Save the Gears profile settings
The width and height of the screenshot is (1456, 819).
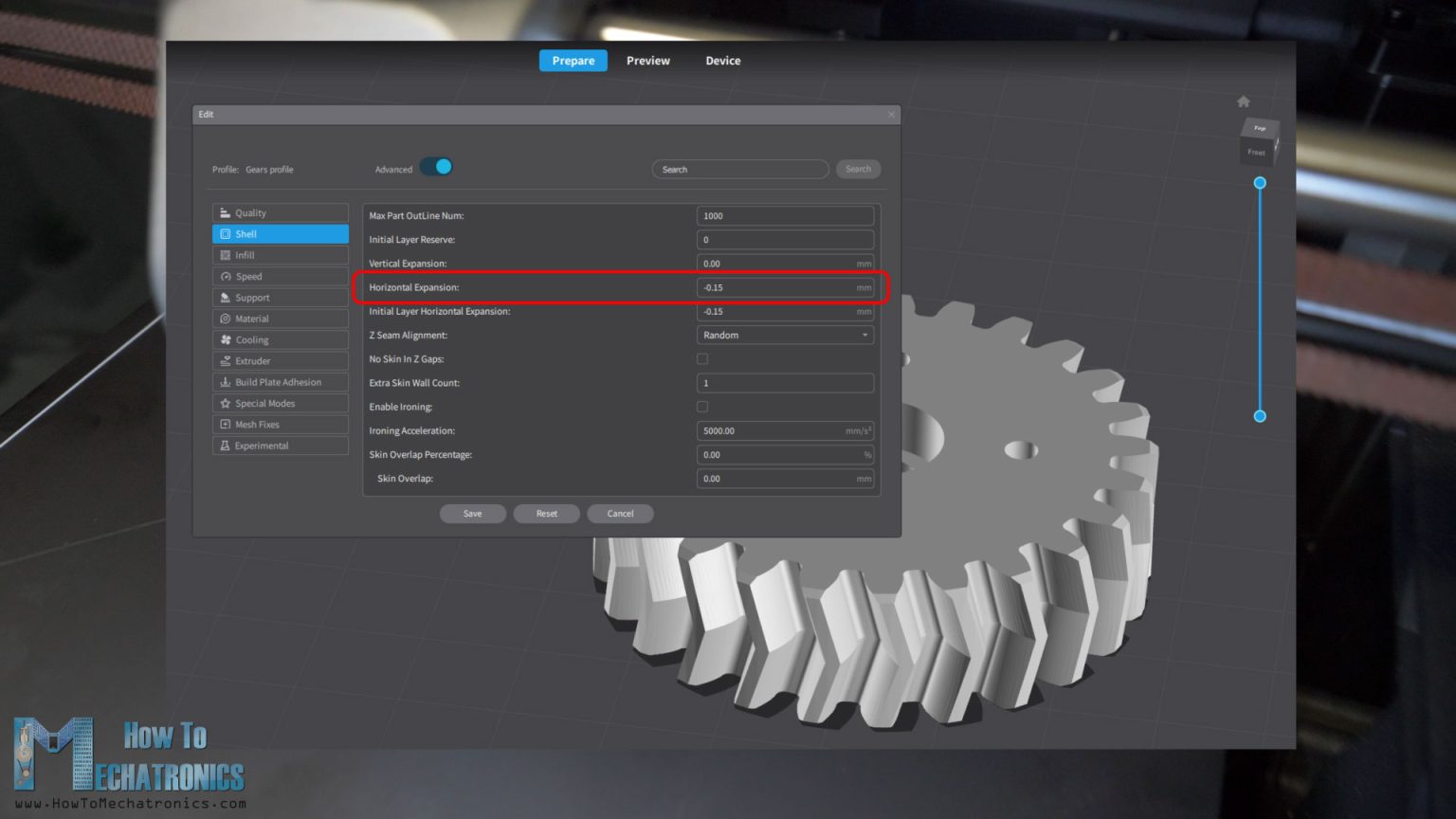472,513
